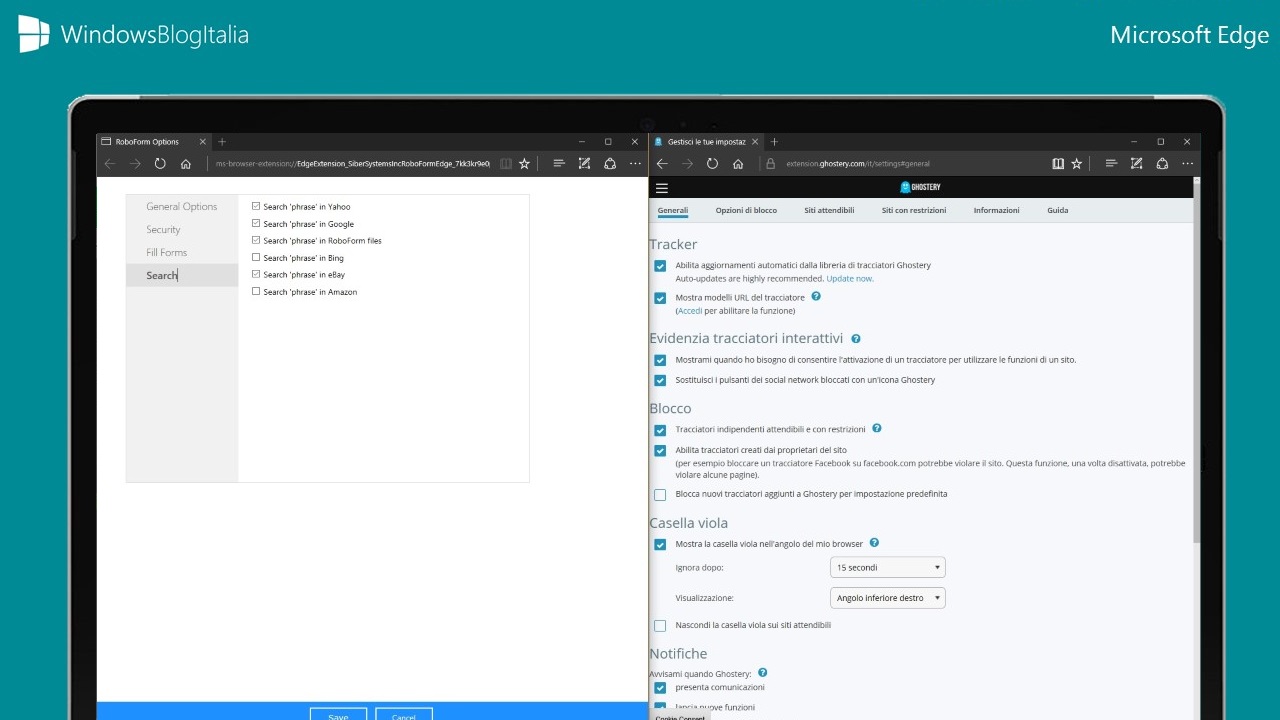Open a new tab next to Gestisci le tue impostaz
The width and height of the screenshot is (1280, 720).
pos(774,142)
